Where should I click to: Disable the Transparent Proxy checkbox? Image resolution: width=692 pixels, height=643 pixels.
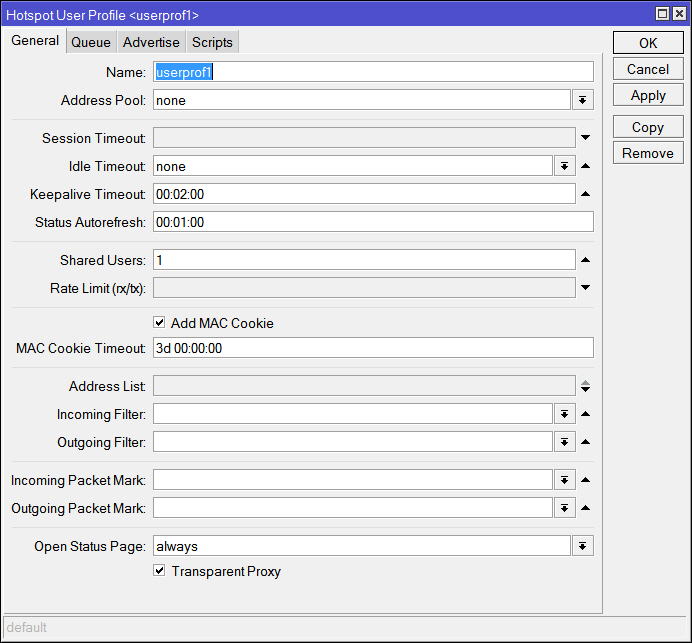(159, 571)
